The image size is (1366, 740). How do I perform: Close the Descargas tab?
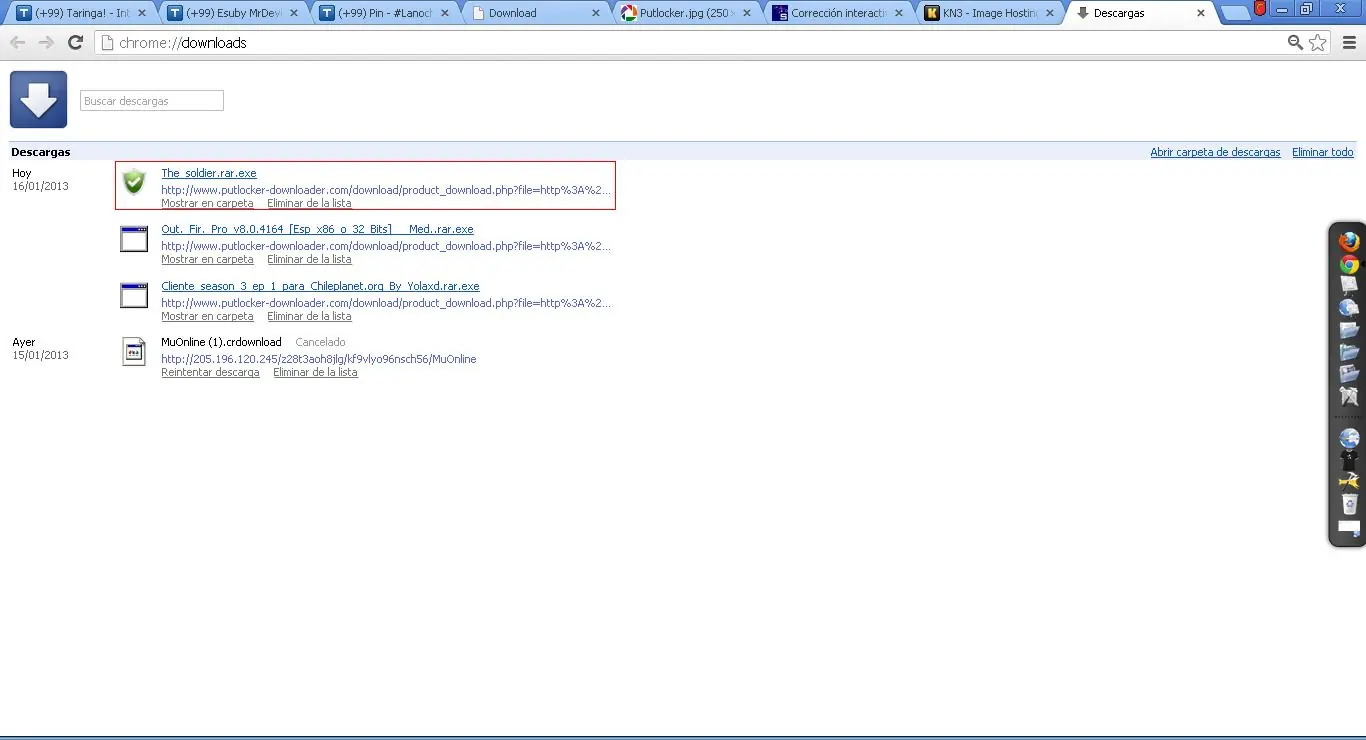click(x=1201, y=13)
